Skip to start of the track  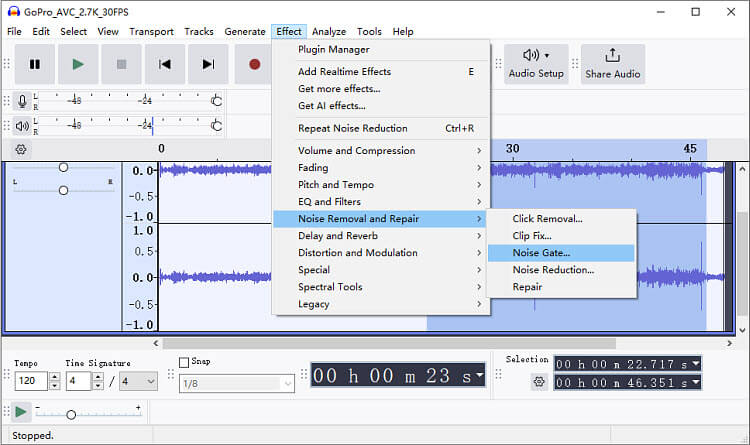tap(165, 64)
